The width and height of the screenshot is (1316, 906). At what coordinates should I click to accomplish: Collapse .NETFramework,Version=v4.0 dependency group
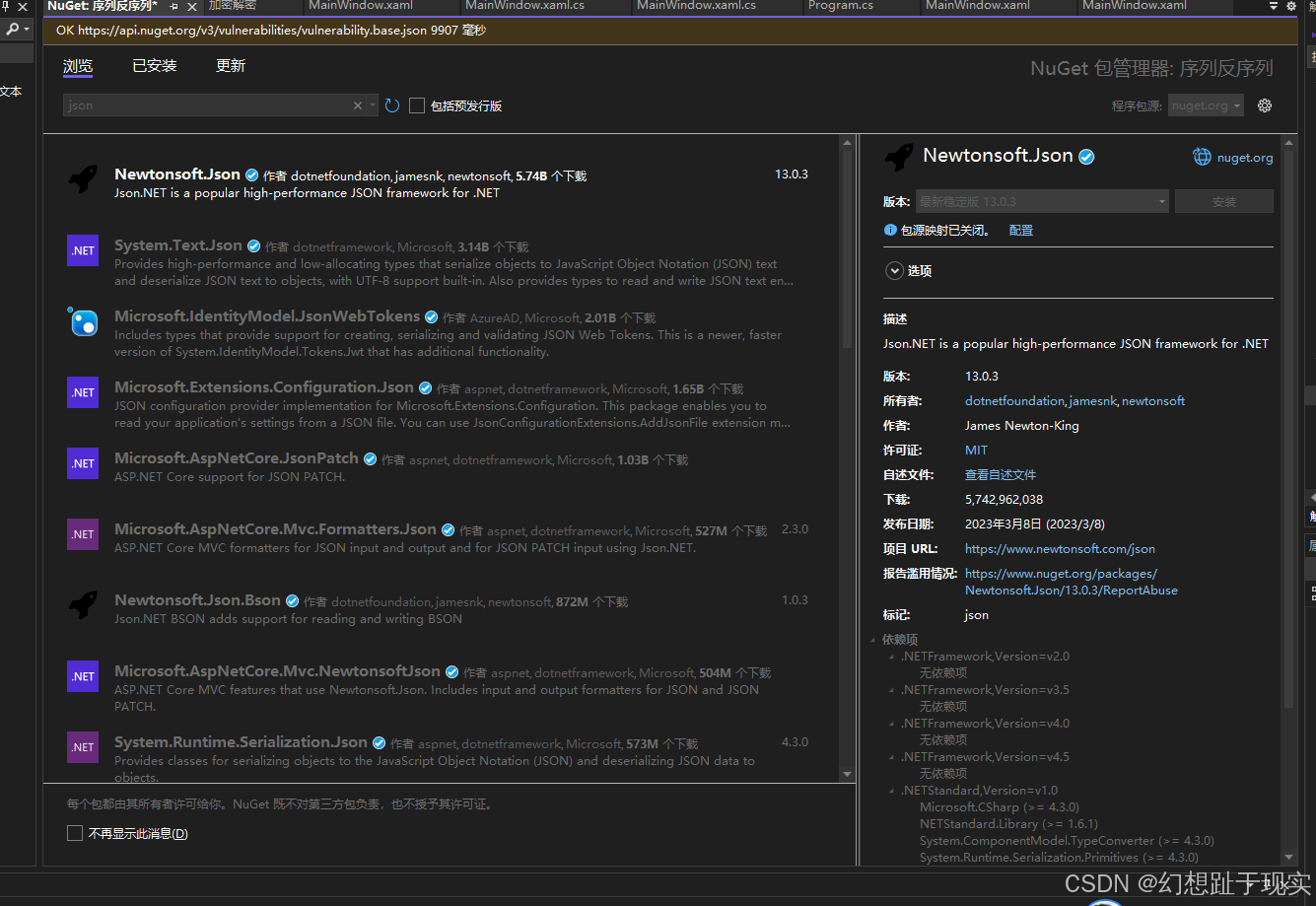891,724
